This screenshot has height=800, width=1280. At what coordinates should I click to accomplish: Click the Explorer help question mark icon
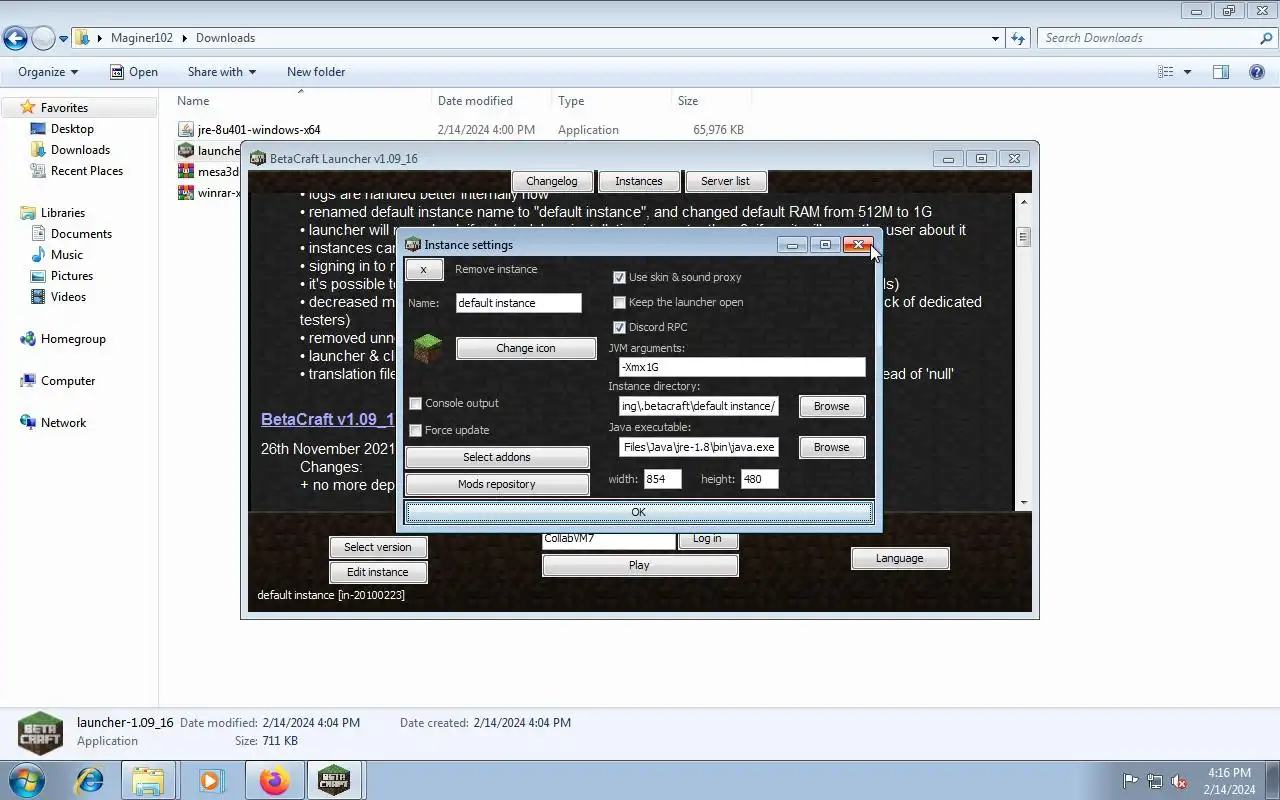[1257, 72]
